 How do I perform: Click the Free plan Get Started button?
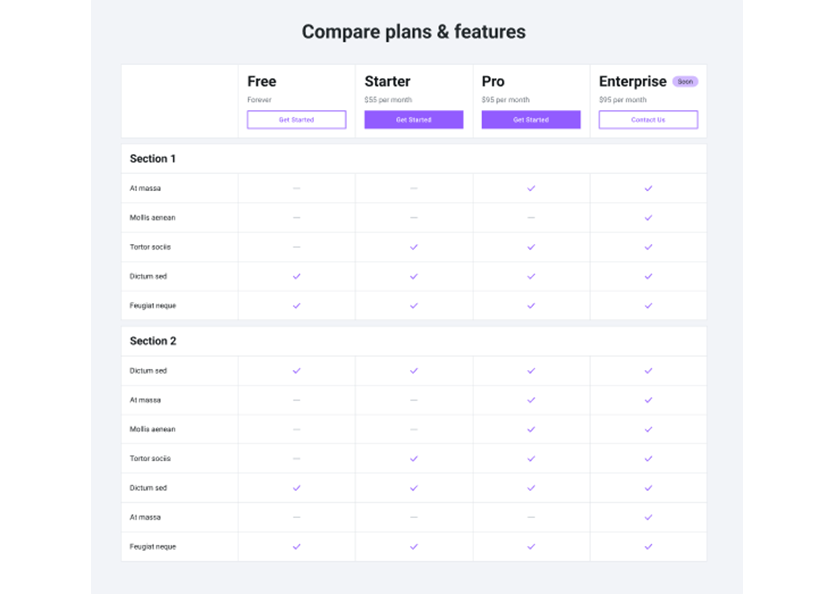296,120
